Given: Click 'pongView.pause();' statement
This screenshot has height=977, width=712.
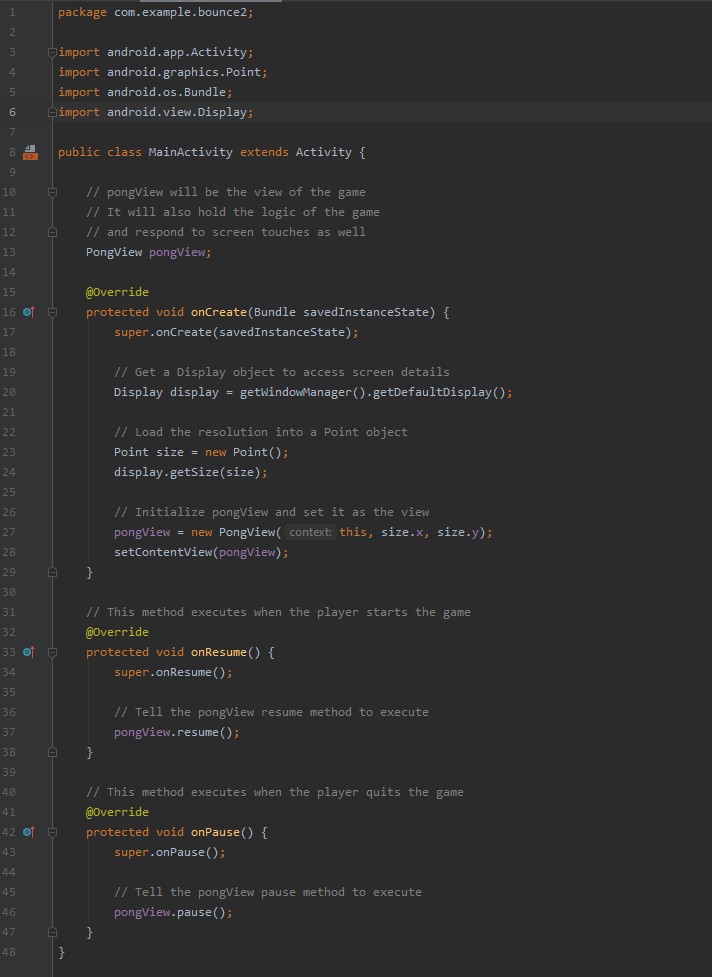Looking at the screenshot, I should coord(173,912).
